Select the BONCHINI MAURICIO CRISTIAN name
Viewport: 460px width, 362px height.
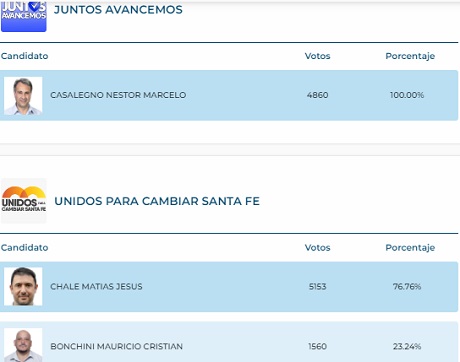coord(117,346)
